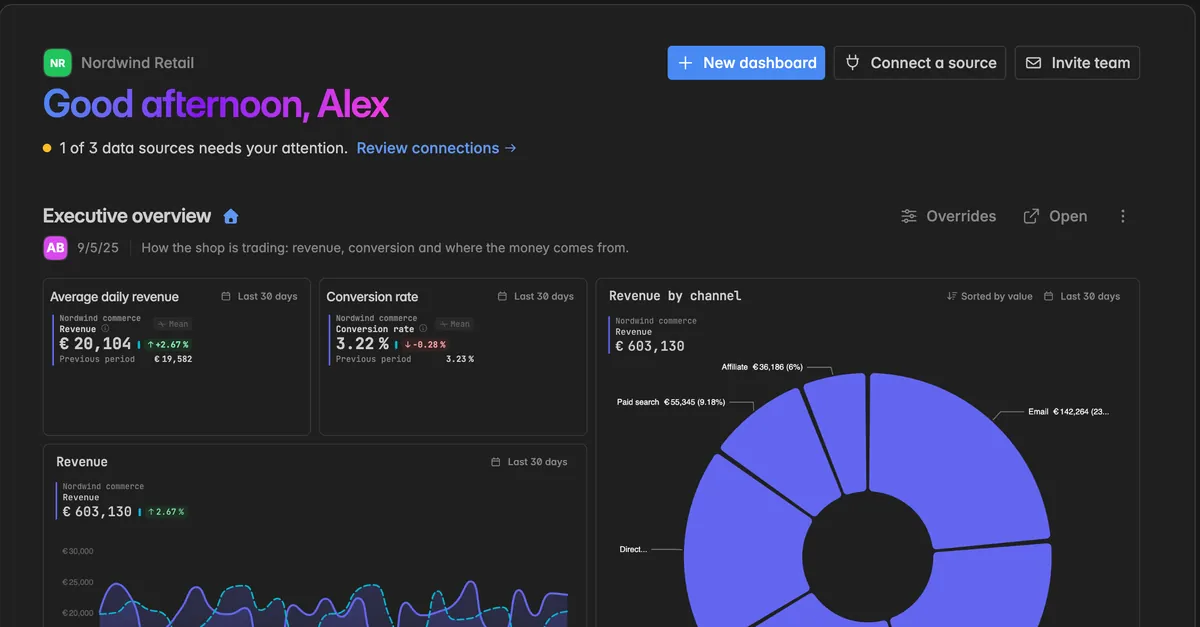Click the Mean badge on Average daily revenue
The height and width of the screenshot is (627, 1200).
(172, 324)
